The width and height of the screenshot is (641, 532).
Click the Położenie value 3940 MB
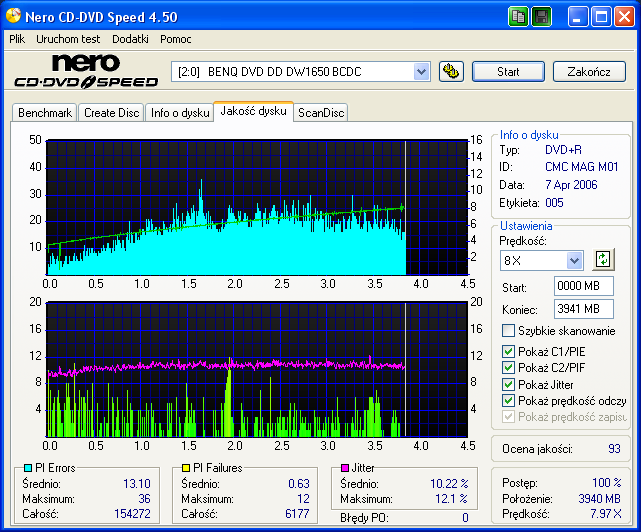point(599,499)
